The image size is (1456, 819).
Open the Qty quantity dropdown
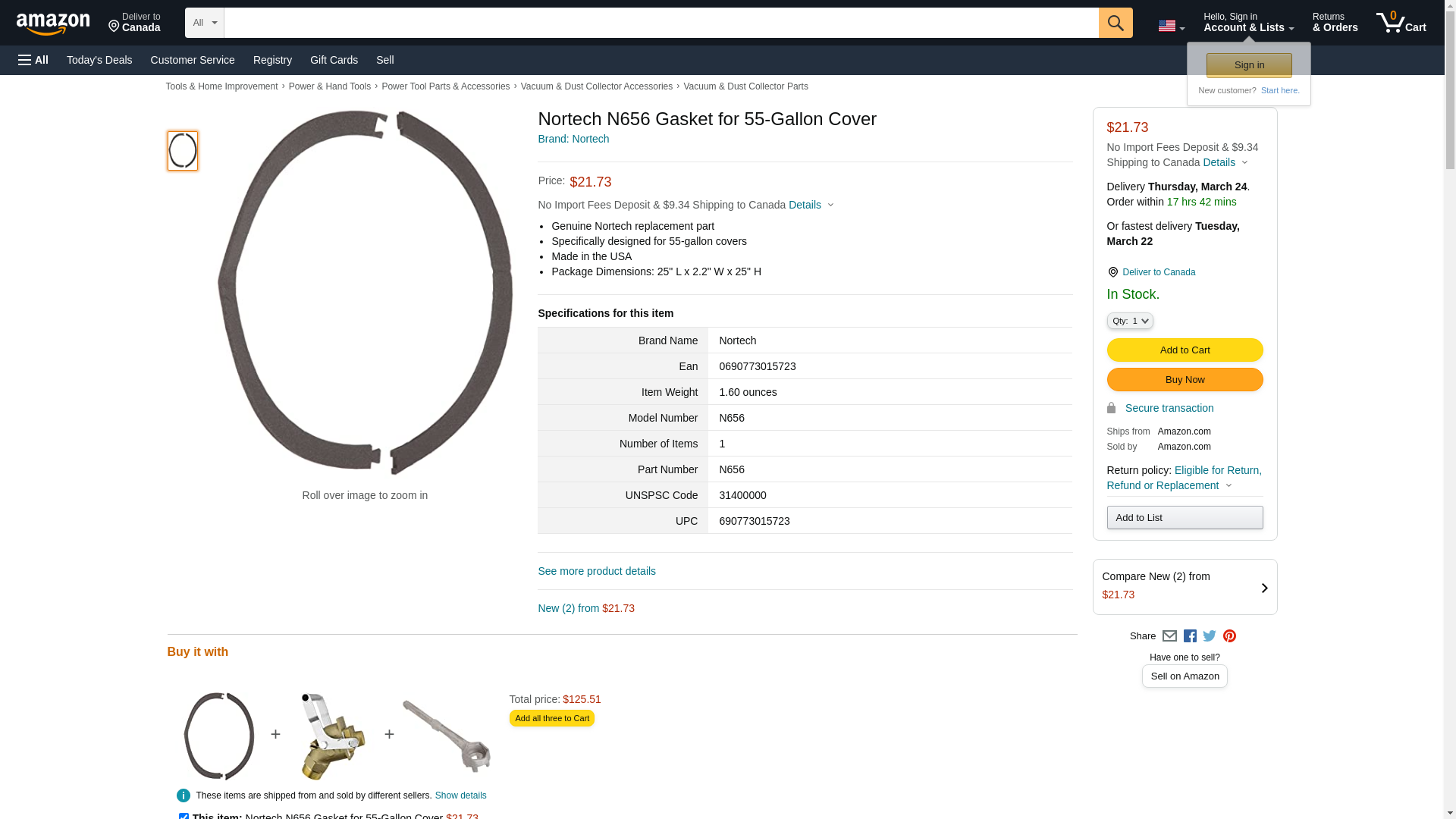pos(1129,321)
